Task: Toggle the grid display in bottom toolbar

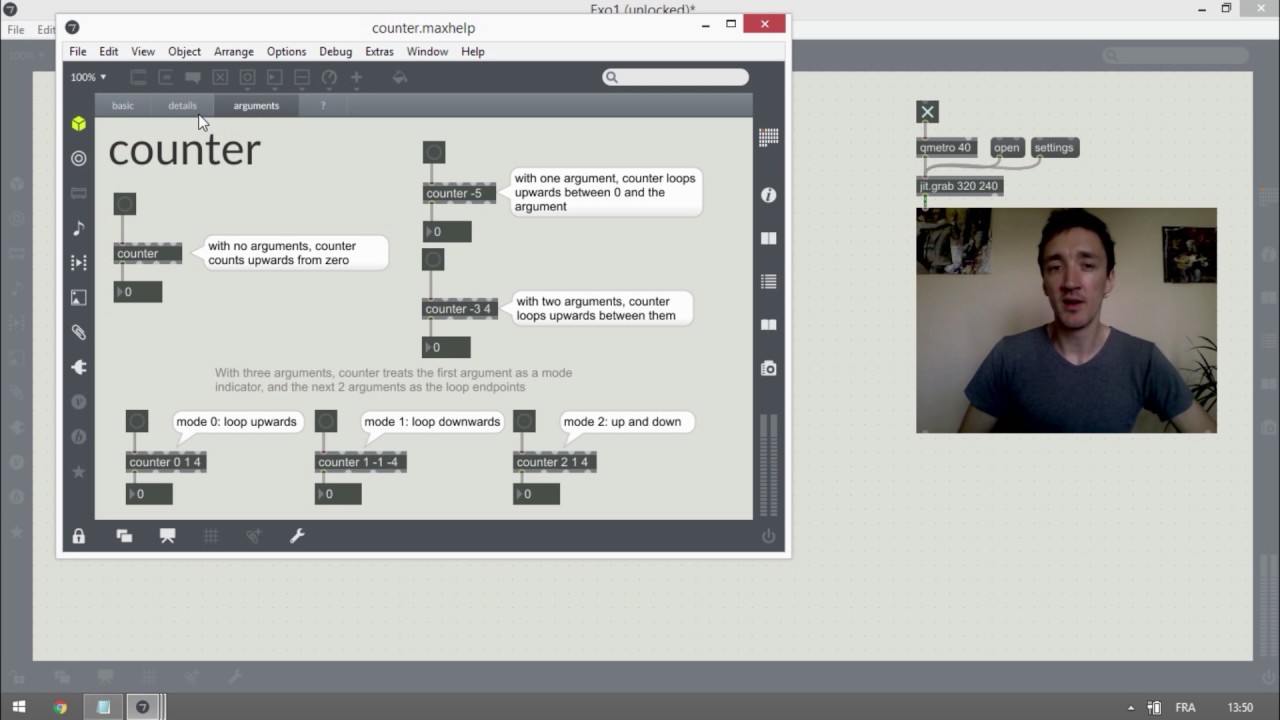Action: (x=211, y=536)
